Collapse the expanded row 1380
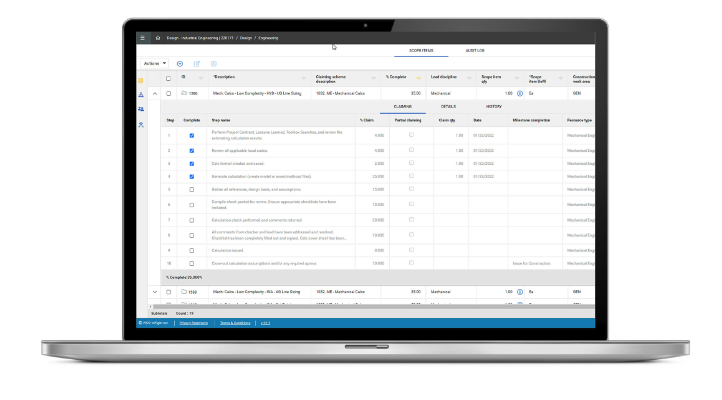Image resolution: width=722 pixels, height=400 pixels. click(x=155, y=93)
